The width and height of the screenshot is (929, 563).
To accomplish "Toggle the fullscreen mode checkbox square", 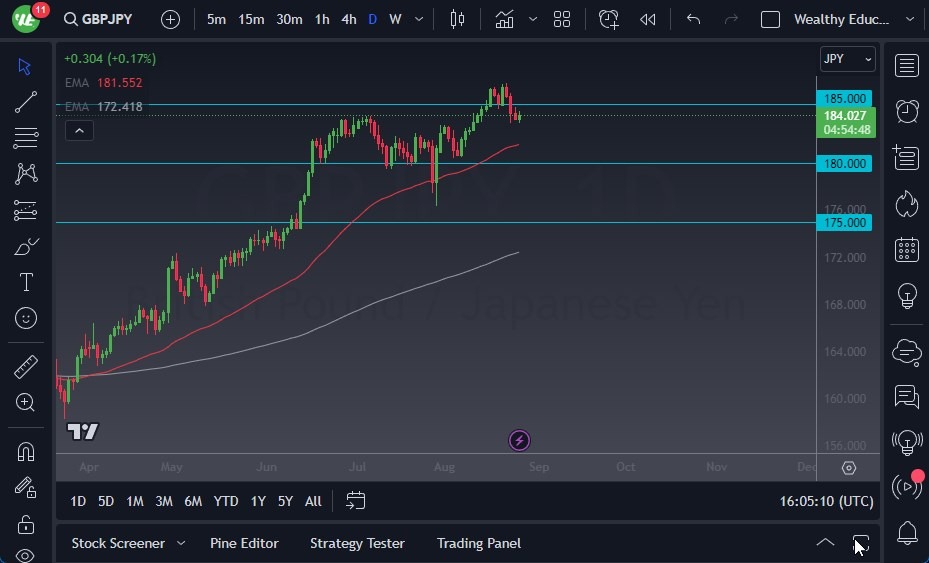I will [x=770, y=19].
